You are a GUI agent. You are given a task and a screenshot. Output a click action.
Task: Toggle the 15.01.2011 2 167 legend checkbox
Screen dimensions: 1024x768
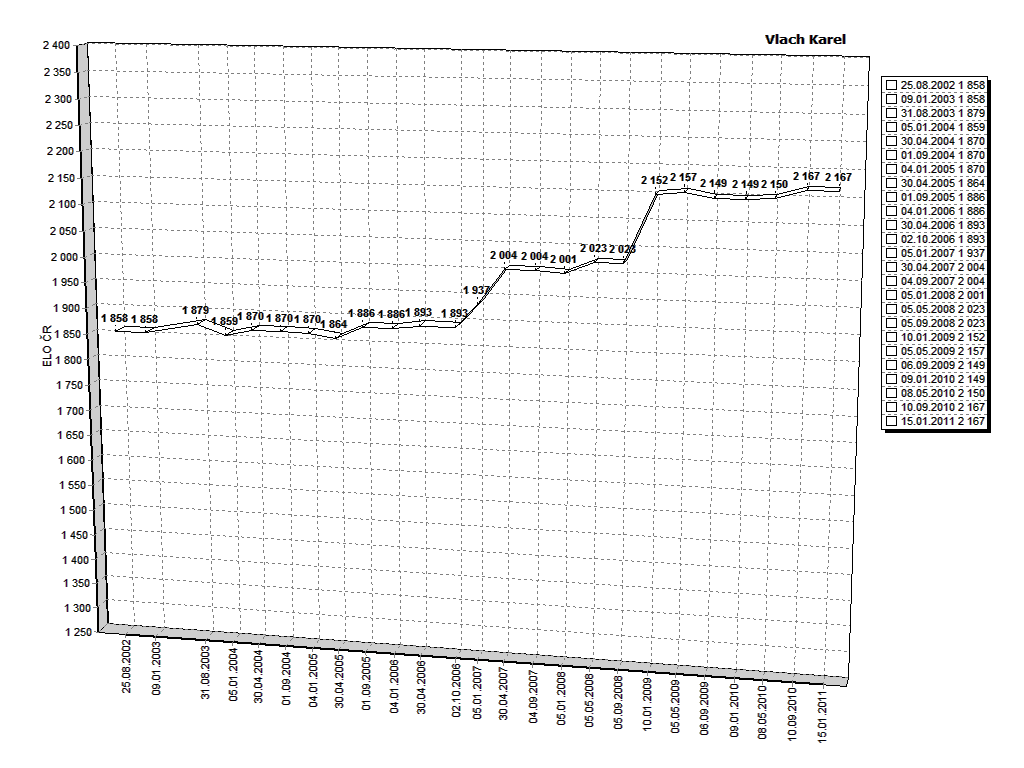click(x=891, y=422)
